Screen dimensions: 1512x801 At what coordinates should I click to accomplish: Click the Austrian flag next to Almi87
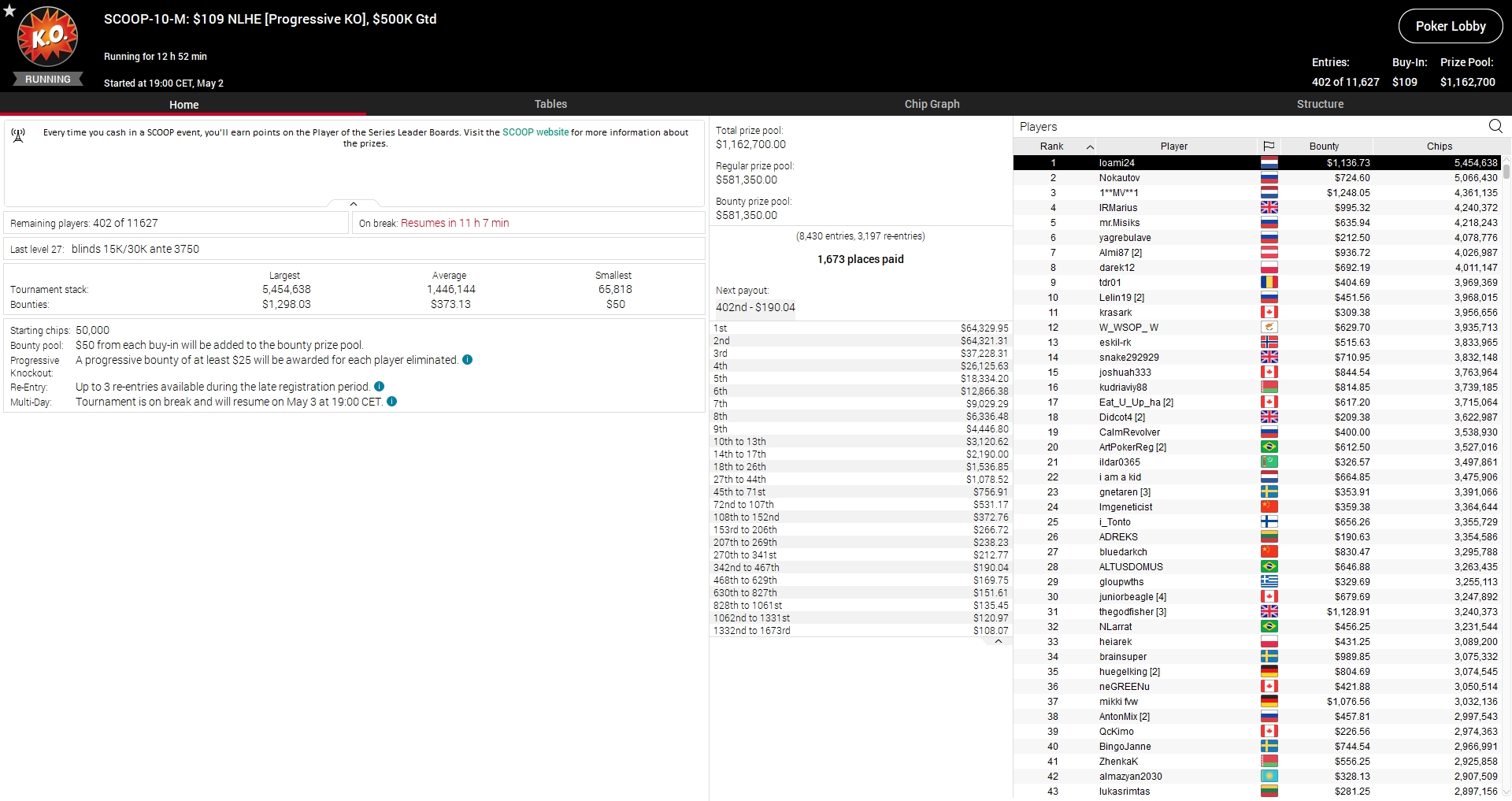(x=1269, y=253)
